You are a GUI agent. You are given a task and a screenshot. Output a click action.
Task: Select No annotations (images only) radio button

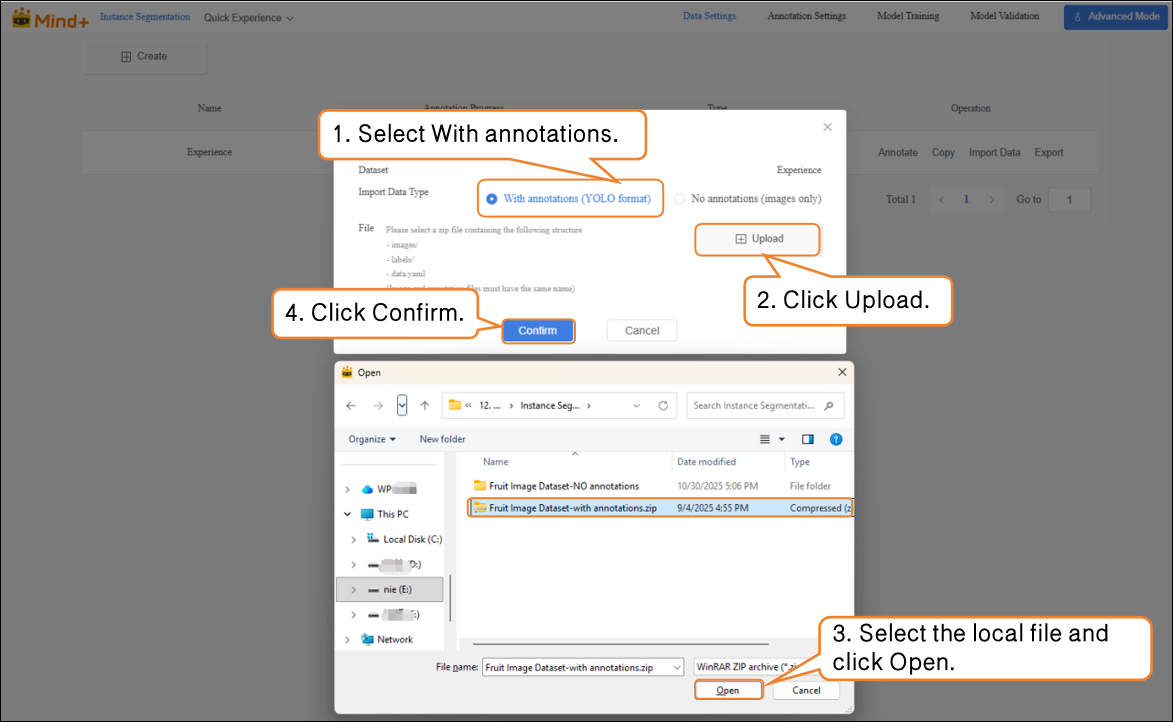coord(680,199)
